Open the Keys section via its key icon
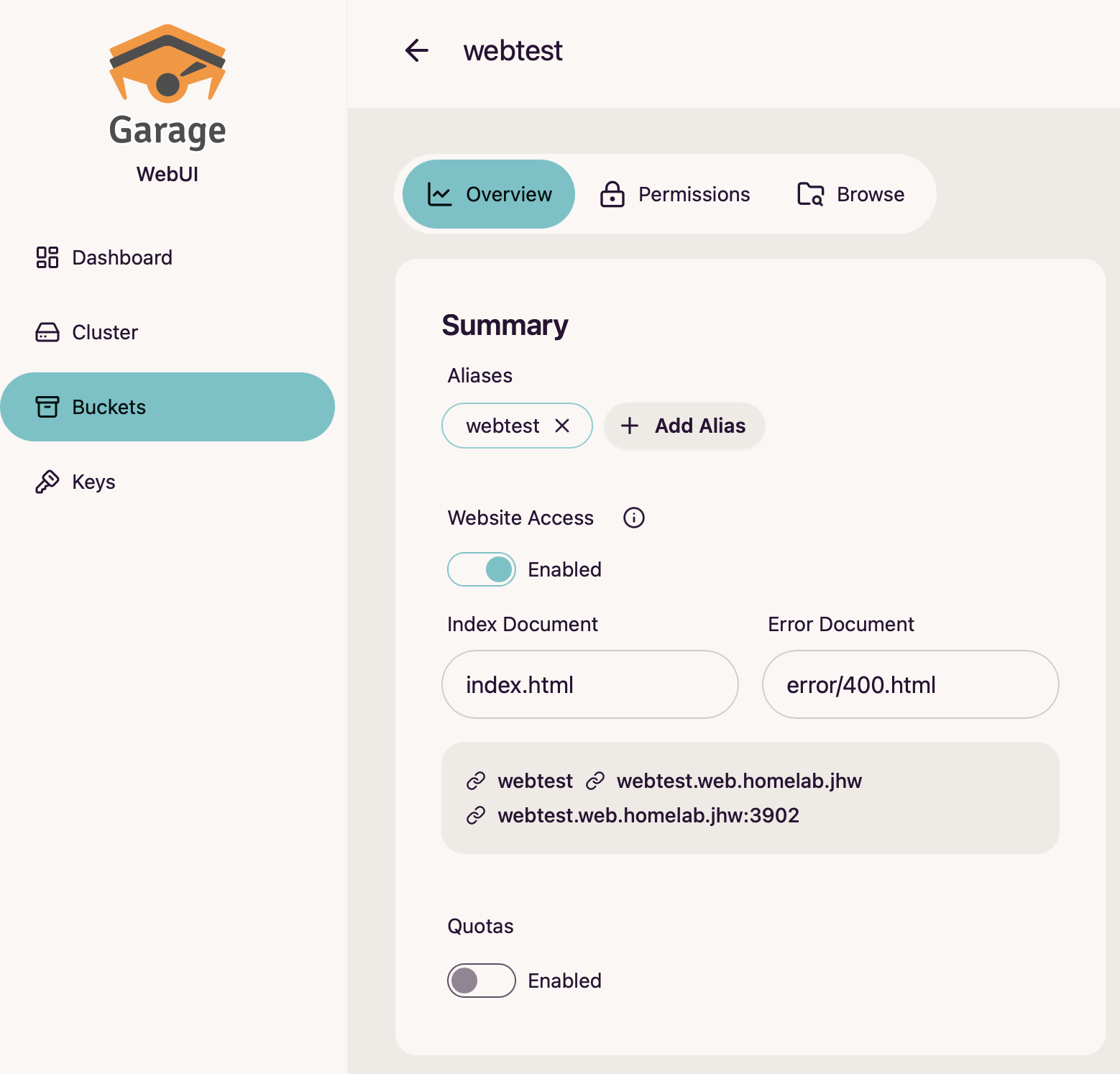The image size is (1120, 1074). coord(47,482)
